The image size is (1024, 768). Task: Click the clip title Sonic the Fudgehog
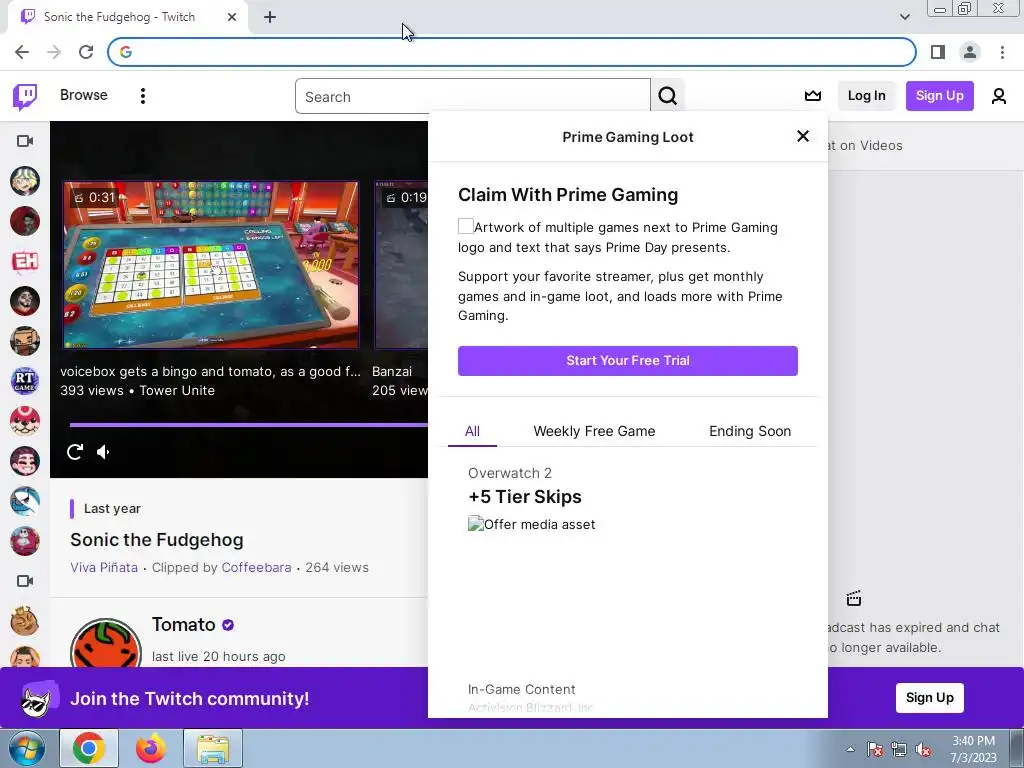157,540
